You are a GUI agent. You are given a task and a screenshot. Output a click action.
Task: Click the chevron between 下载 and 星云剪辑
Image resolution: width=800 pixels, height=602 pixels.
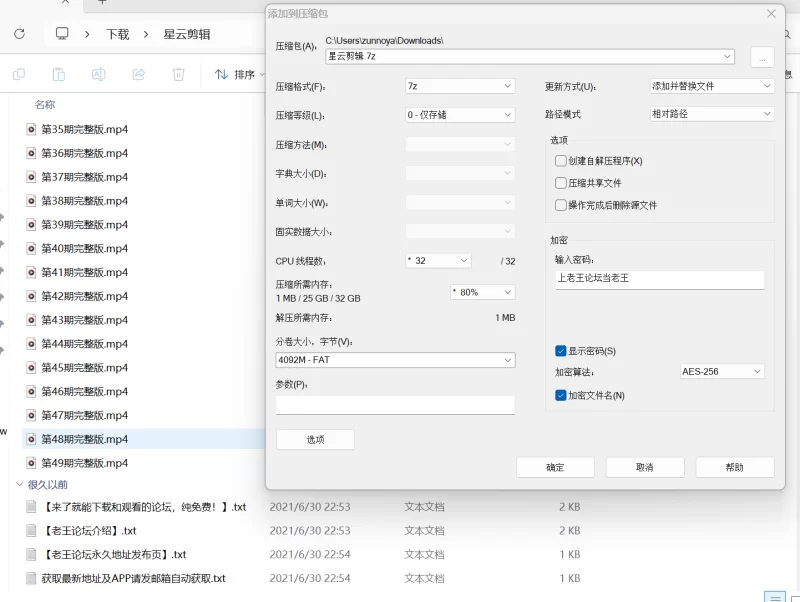click(146, 34)
